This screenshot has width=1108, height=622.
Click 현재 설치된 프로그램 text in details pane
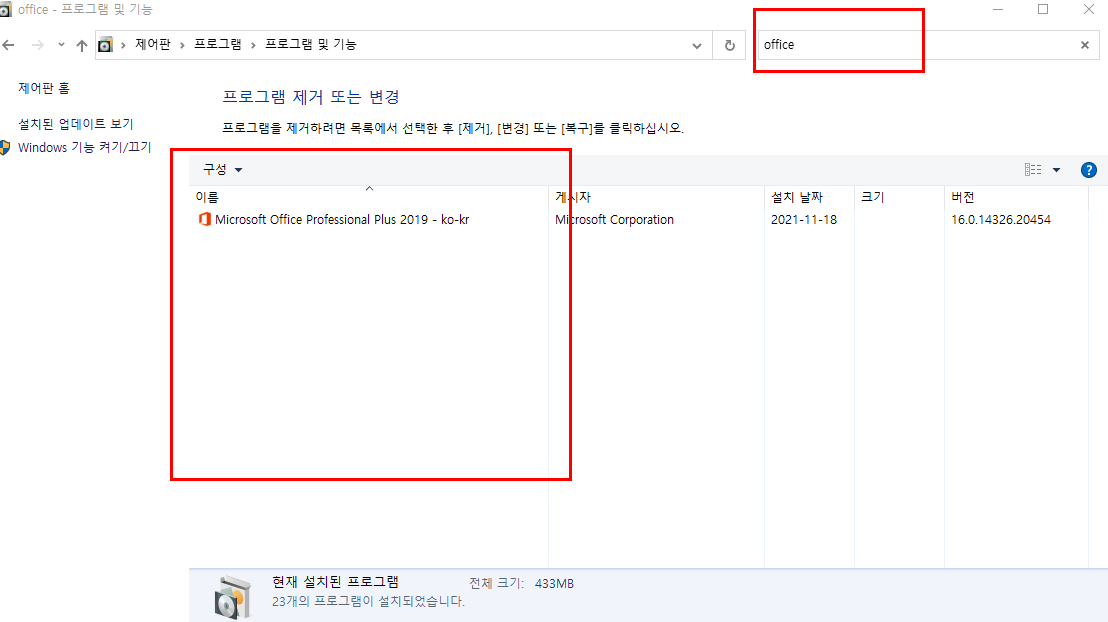click(335, 582)
